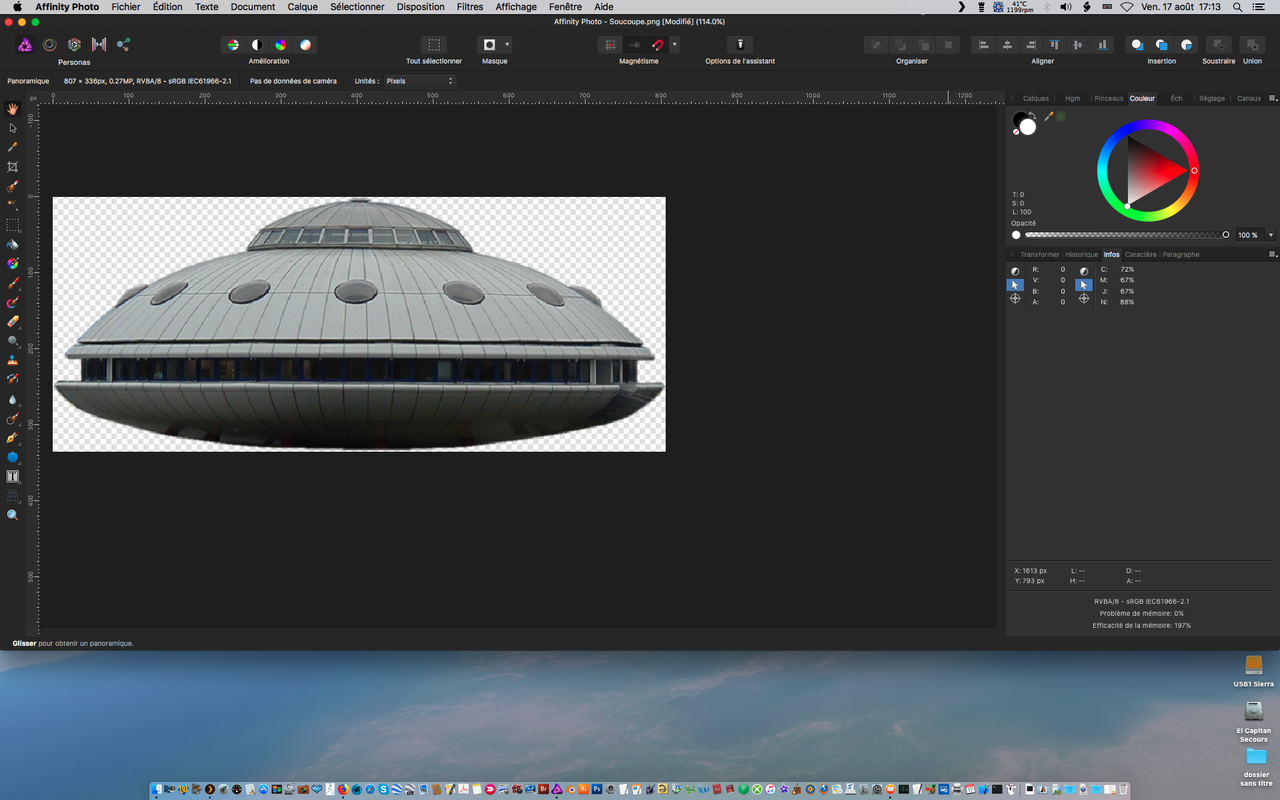Expand the Masque dropdown arrow
This screenshot has height=800, width=1280.
pos(507,45)
